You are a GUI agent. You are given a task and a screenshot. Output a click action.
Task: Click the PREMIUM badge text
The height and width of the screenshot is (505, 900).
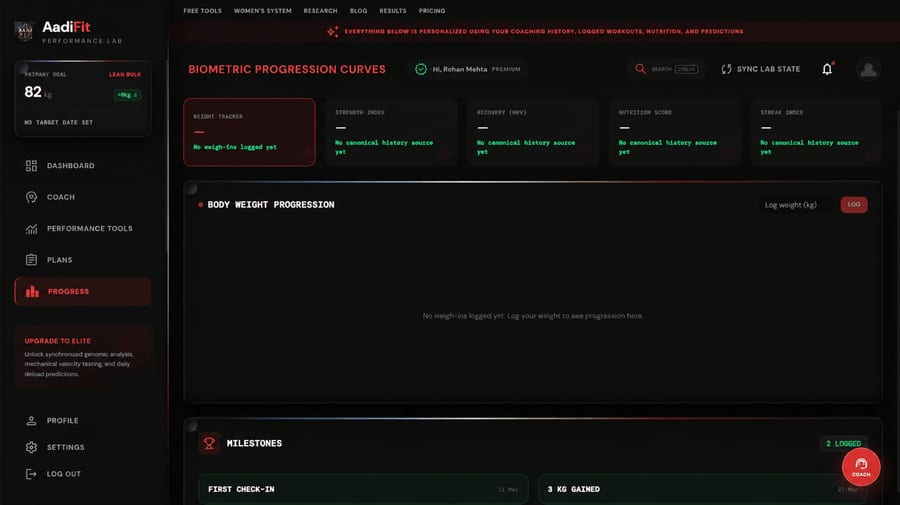(x=506, y=69)
